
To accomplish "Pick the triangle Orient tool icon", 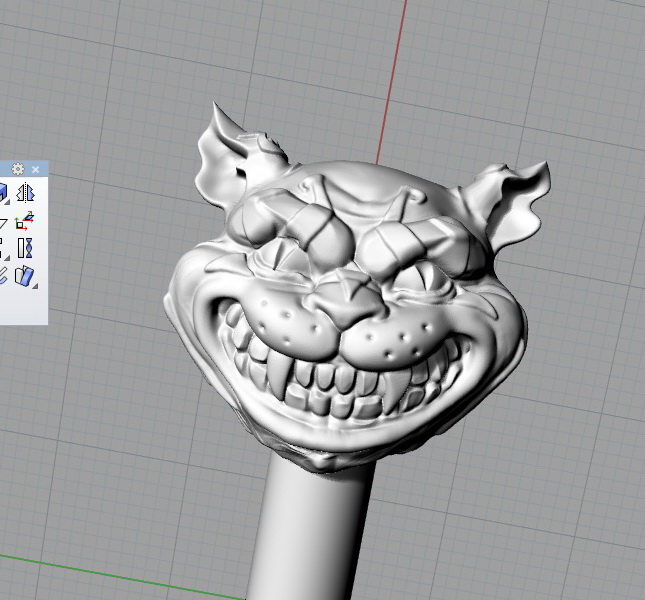I will point(3,221).
